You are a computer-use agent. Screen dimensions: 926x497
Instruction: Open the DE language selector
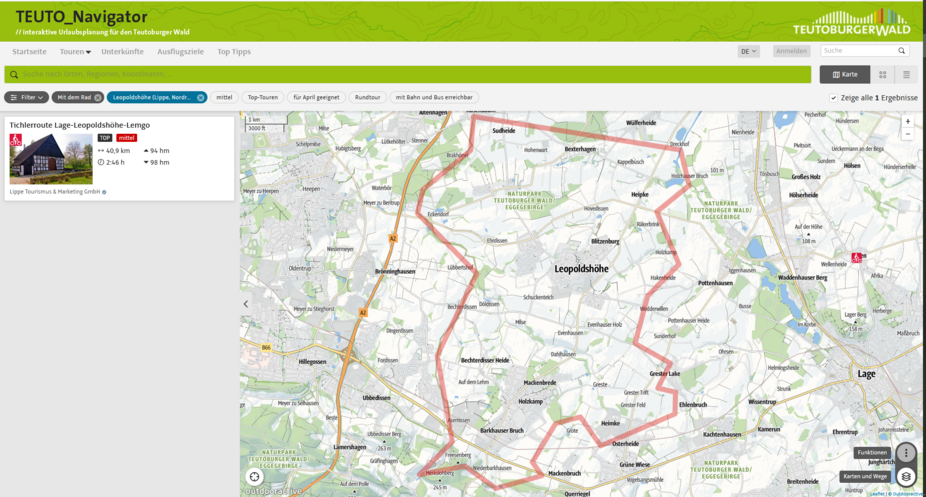pos(748,51)
